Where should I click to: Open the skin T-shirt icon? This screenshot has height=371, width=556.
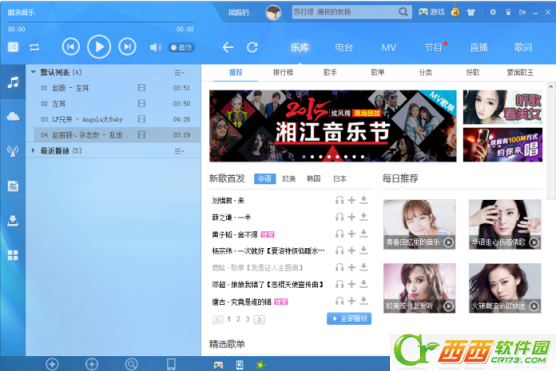tap(471, 12)
